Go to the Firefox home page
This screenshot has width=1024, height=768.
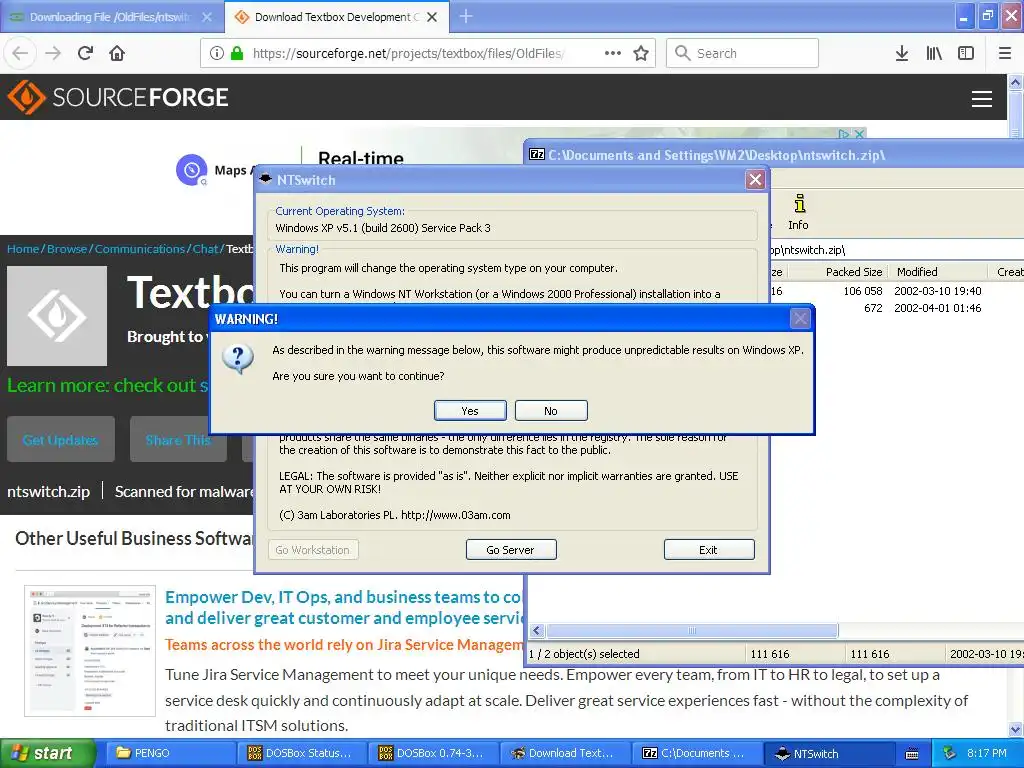point(117,53)
